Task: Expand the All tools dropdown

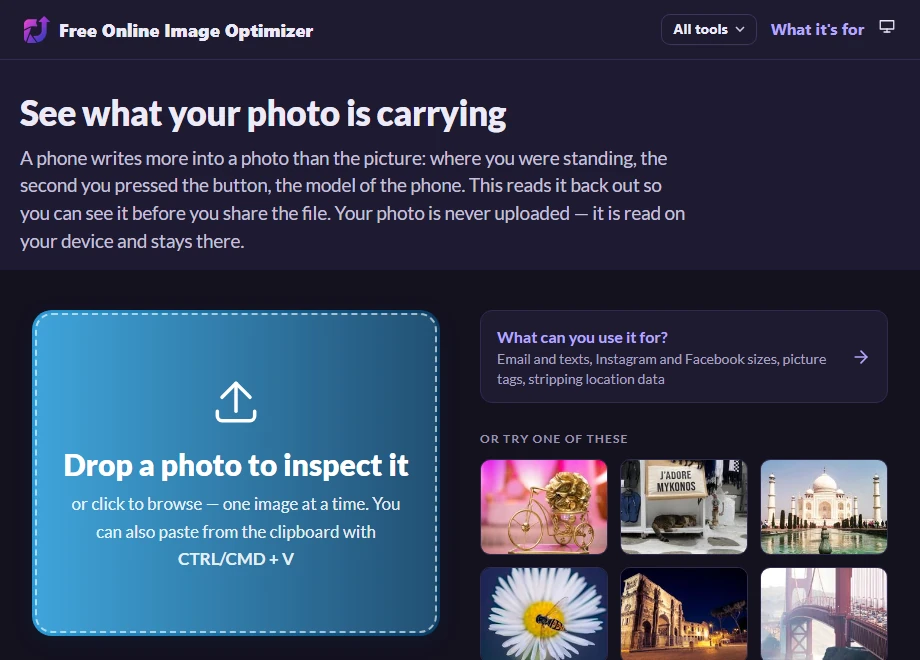Action: (708, 29)
